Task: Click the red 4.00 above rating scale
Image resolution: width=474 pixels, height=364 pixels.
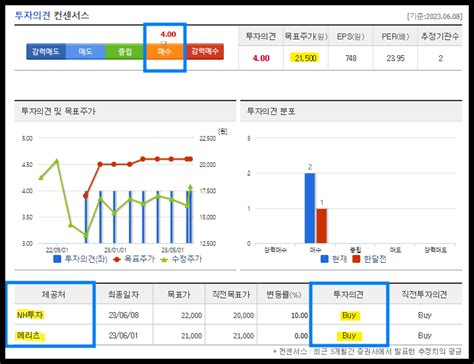Action: point(168,34)
